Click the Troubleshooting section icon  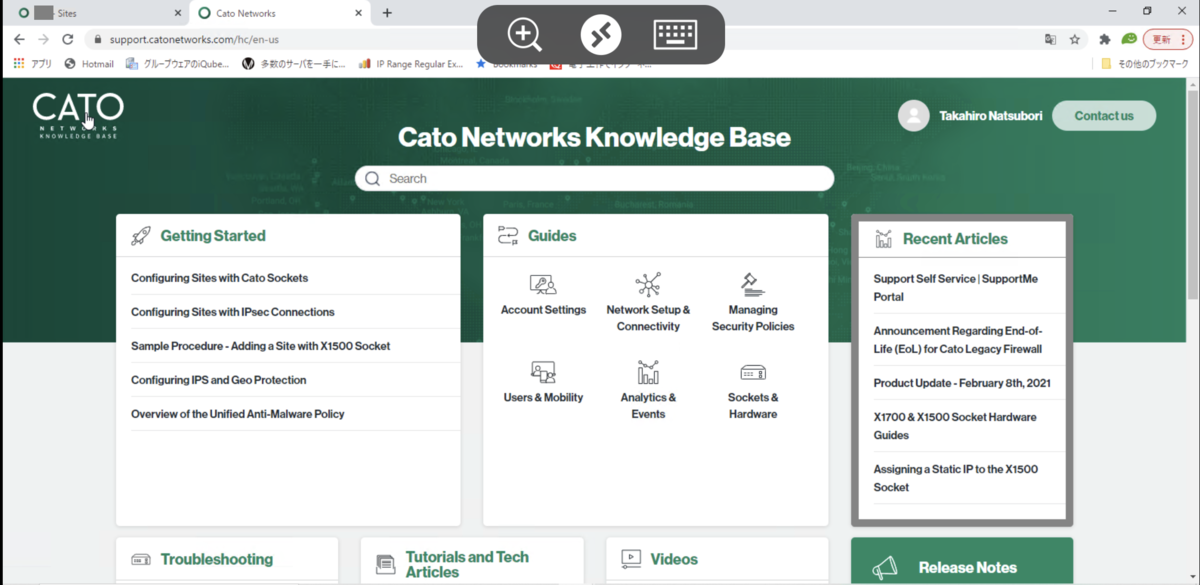click(141, 560)
